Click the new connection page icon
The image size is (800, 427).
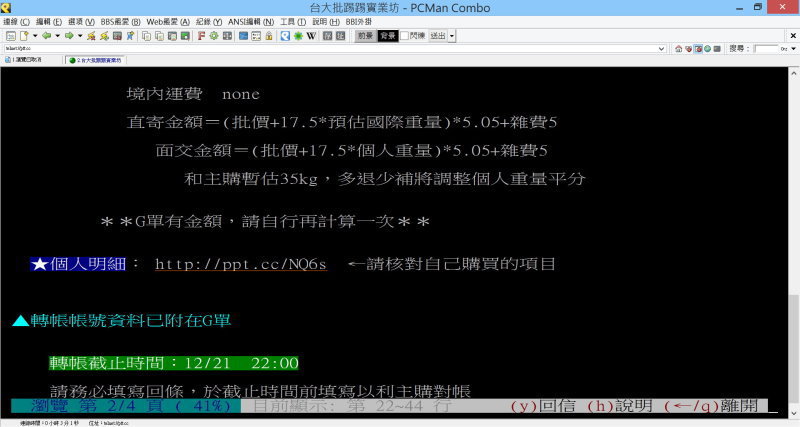point(24,36)
